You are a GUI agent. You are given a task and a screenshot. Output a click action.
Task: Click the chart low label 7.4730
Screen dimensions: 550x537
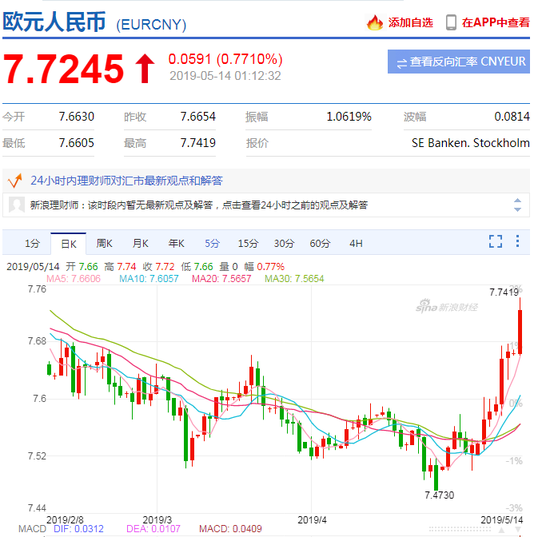point(439,495)
